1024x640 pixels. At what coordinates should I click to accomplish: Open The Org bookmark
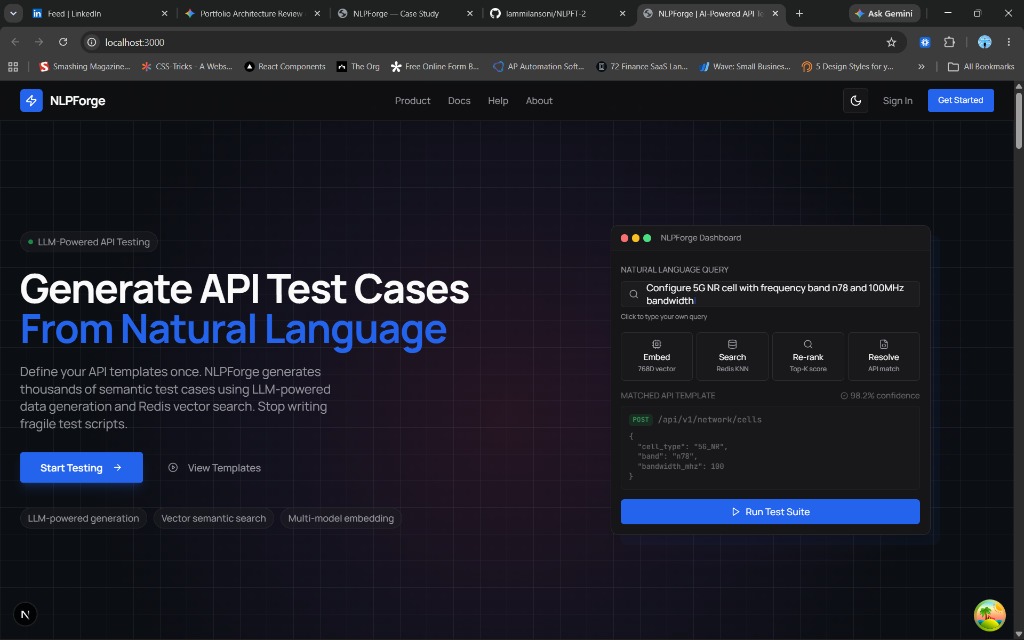358,67
